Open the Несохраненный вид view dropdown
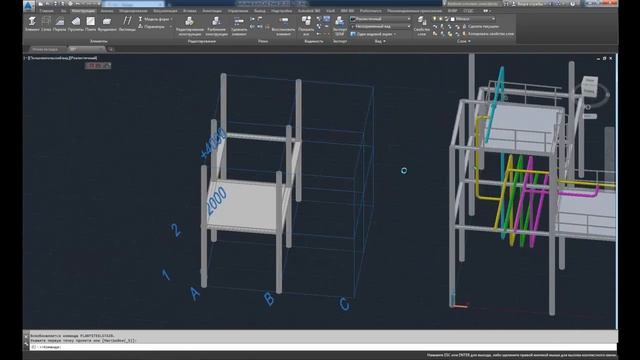 [x=380, y=27]
